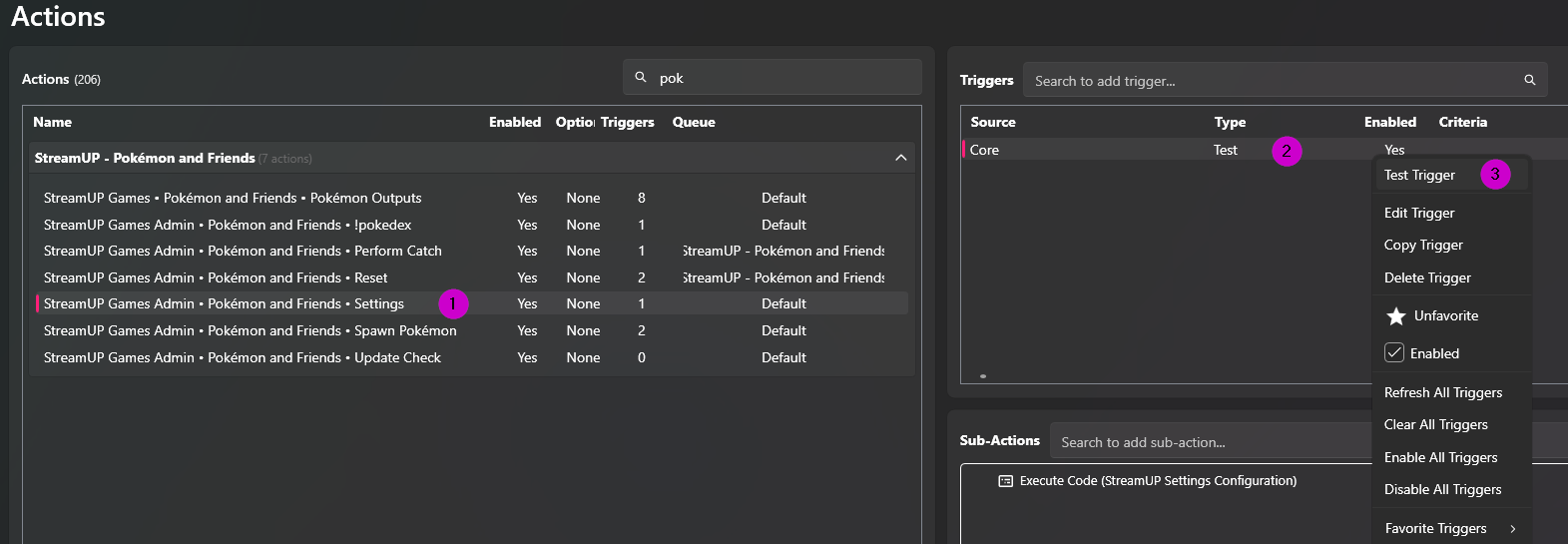The image size is (1568, 544).
Task: Choose Clear All Triggers menu entry
Action: (1435, 424)
